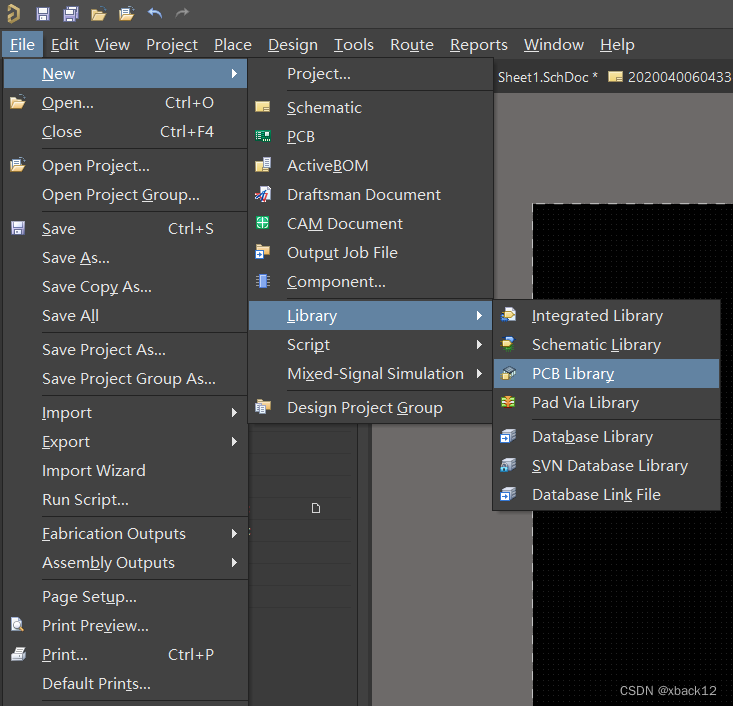Open the Reports menu
The height and width of the screenshot is (706, 733).
(479, 45)
